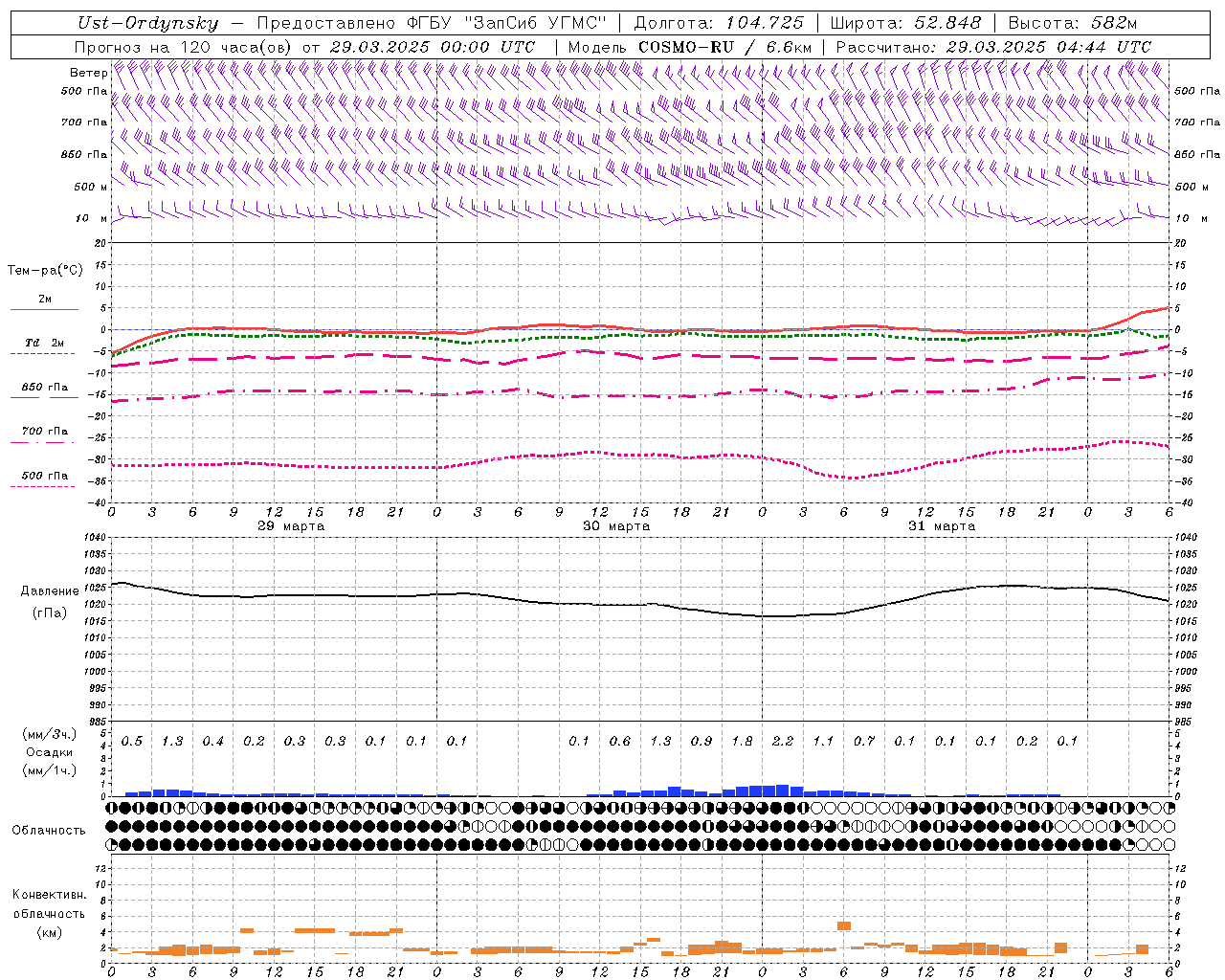1225x980 pixels.
Task: Select the longitude value Долгота: 104.725
Action: click(x=719, y=24)
